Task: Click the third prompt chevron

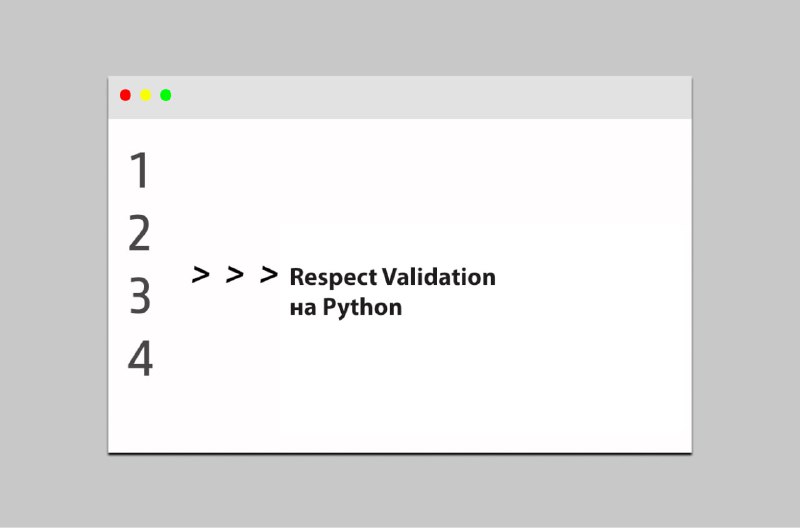Action: tap(269, 274)
